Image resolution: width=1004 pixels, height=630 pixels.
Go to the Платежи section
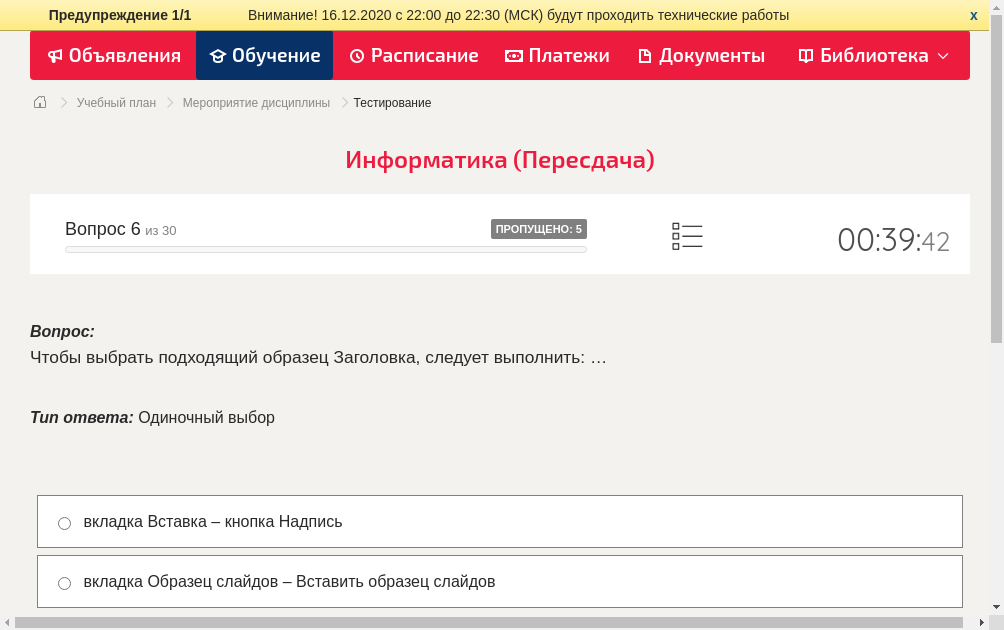click(x=556, y=56)
